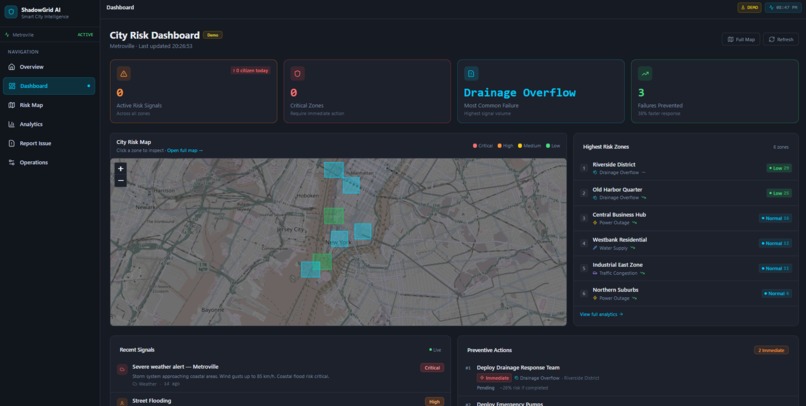Click the Metroville city status row
The width and height of the screenshot is (806, 406).
[49, 34]
